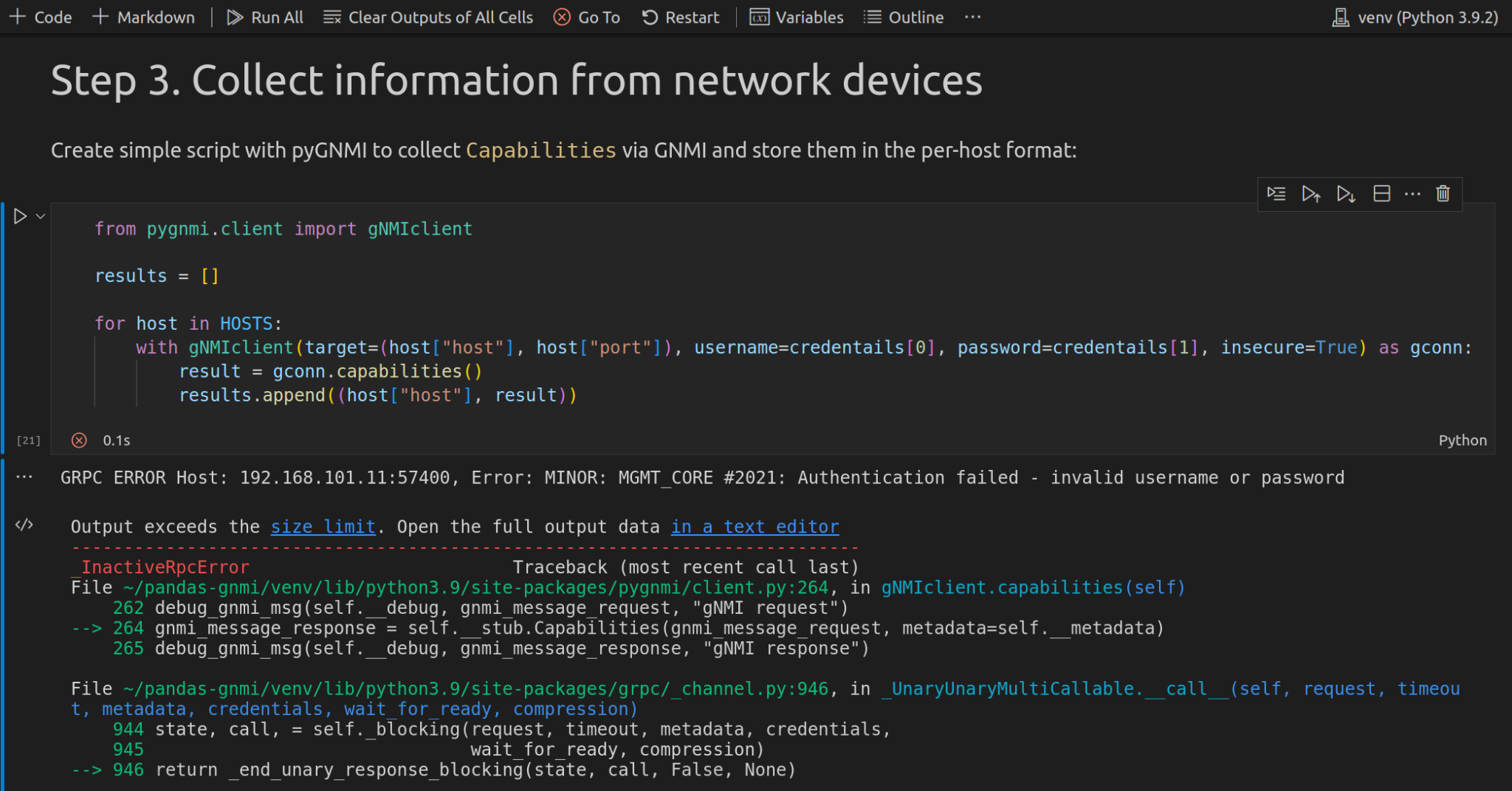This screenshot has height=791, width=1512.
Task: Delete the notebook cell
Action: tap(1442, 194)
